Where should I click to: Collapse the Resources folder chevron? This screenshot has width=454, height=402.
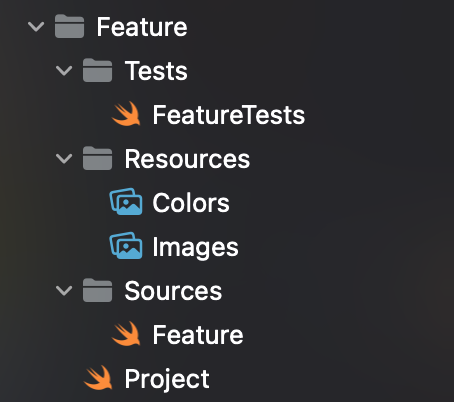click(64, 159)
